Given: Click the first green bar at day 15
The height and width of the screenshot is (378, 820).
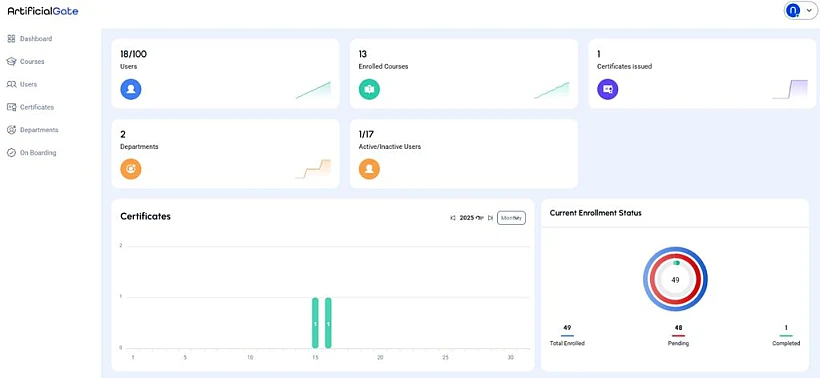Looking at the screenshot, I should [x=315, y=323].
